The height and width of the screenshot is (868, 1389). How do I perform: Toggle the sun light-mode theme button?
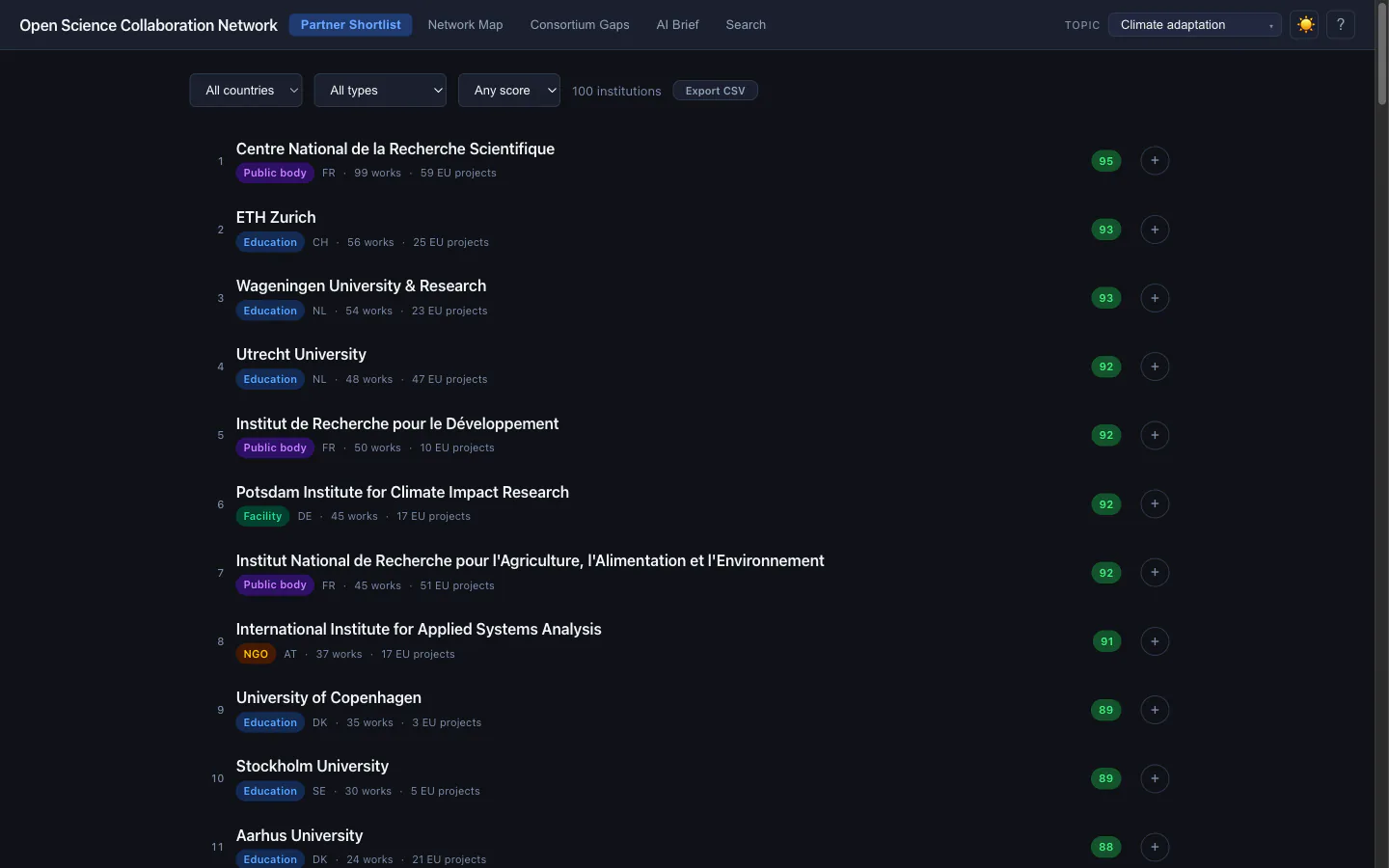coord(1305,25)
